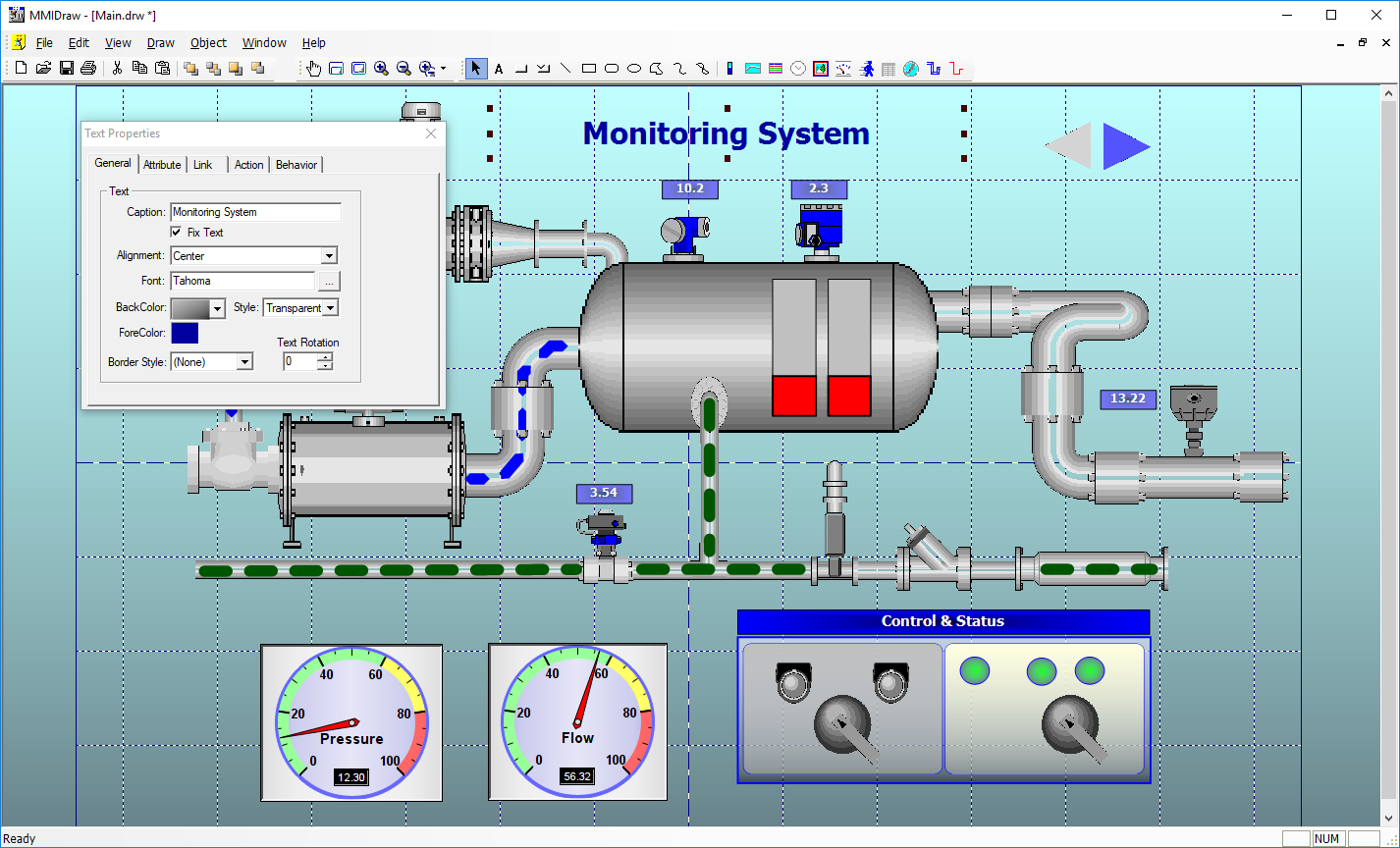Open the Style Transparent dropdown

click(331, 308)
